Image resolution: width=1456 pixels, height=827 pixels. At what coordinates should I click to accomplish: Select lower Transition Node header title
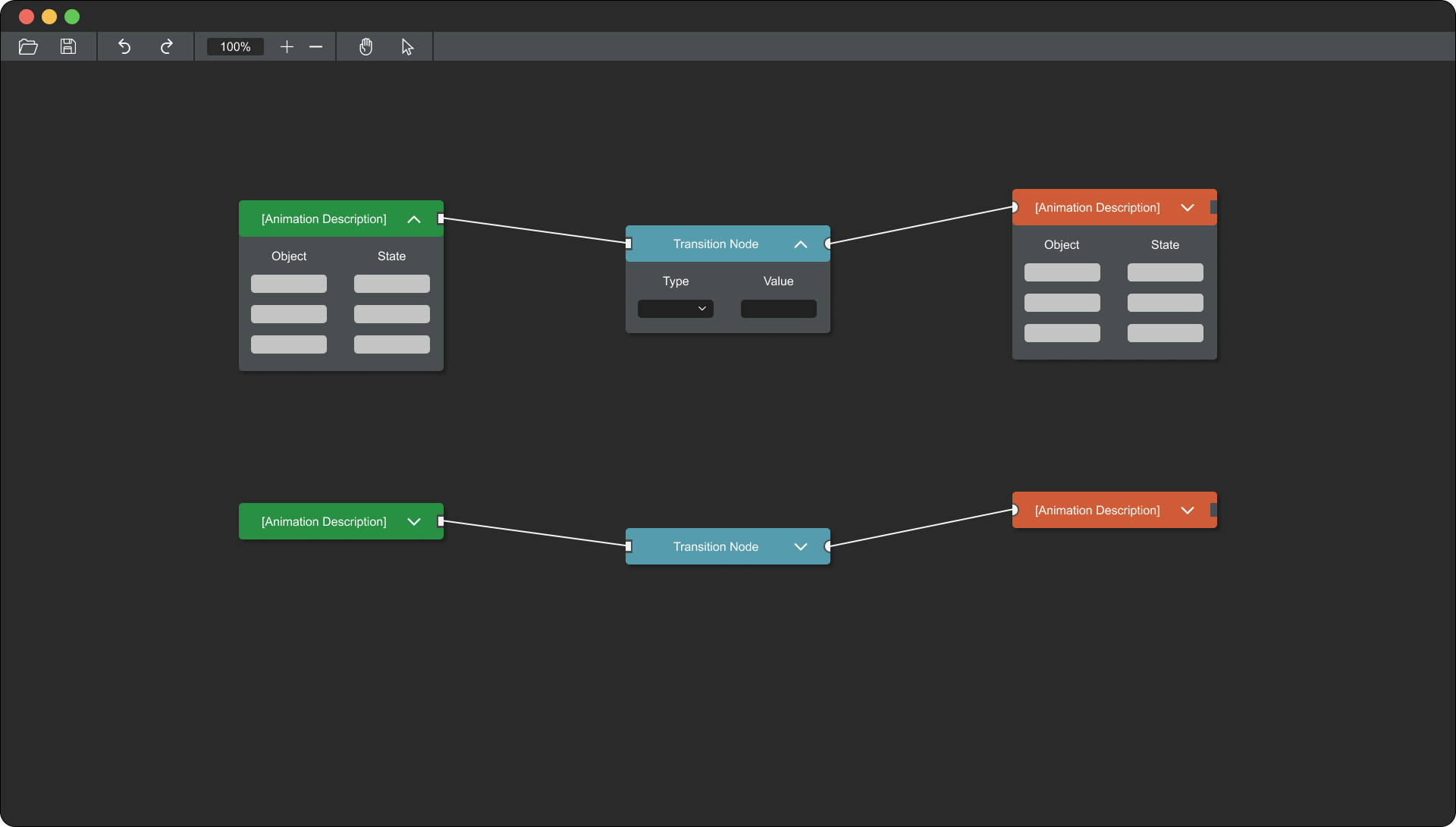pos(716,547)
